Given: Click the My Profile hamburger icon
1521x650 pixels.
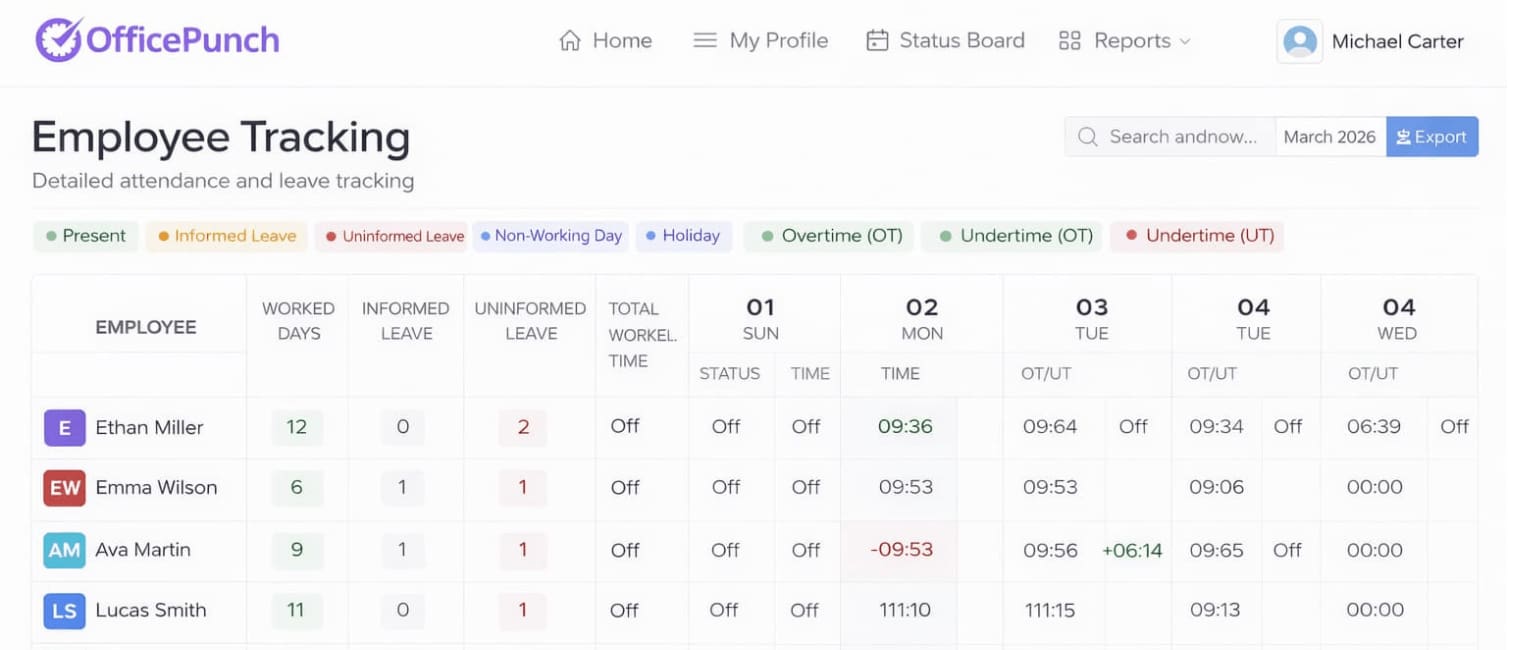Looking at the screenshot, I should pyautogui.click(x=705, y=41).
